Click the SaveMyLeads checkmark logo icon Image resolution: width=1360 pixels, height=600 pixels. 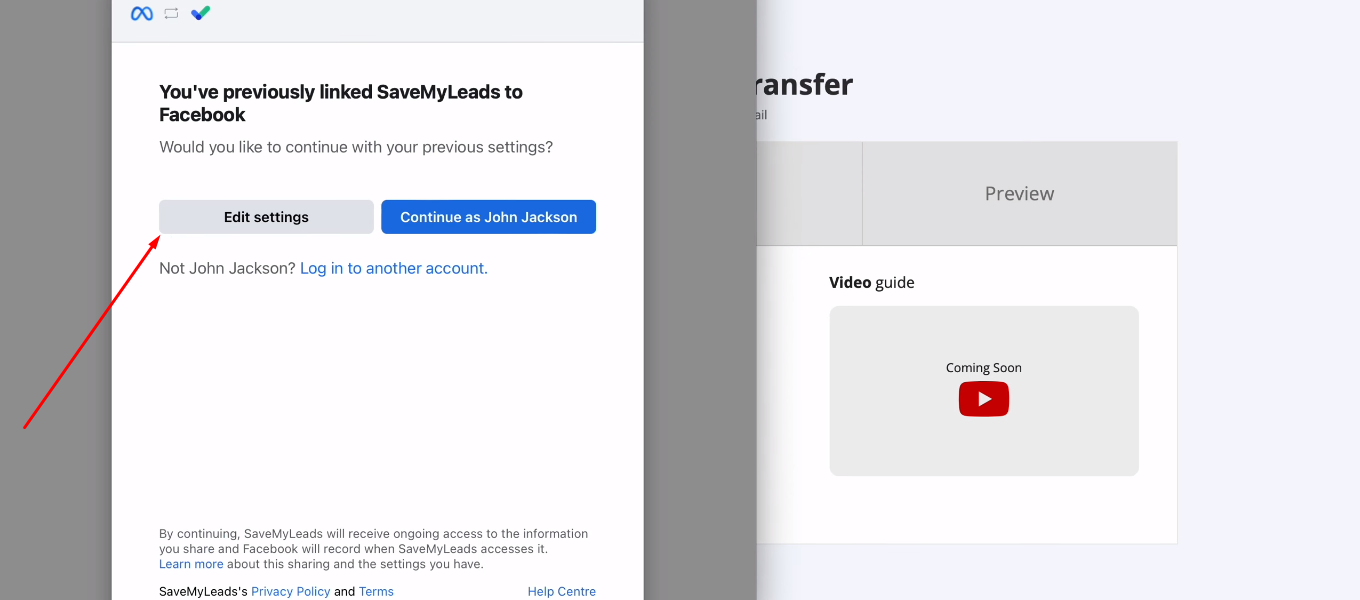201,13
